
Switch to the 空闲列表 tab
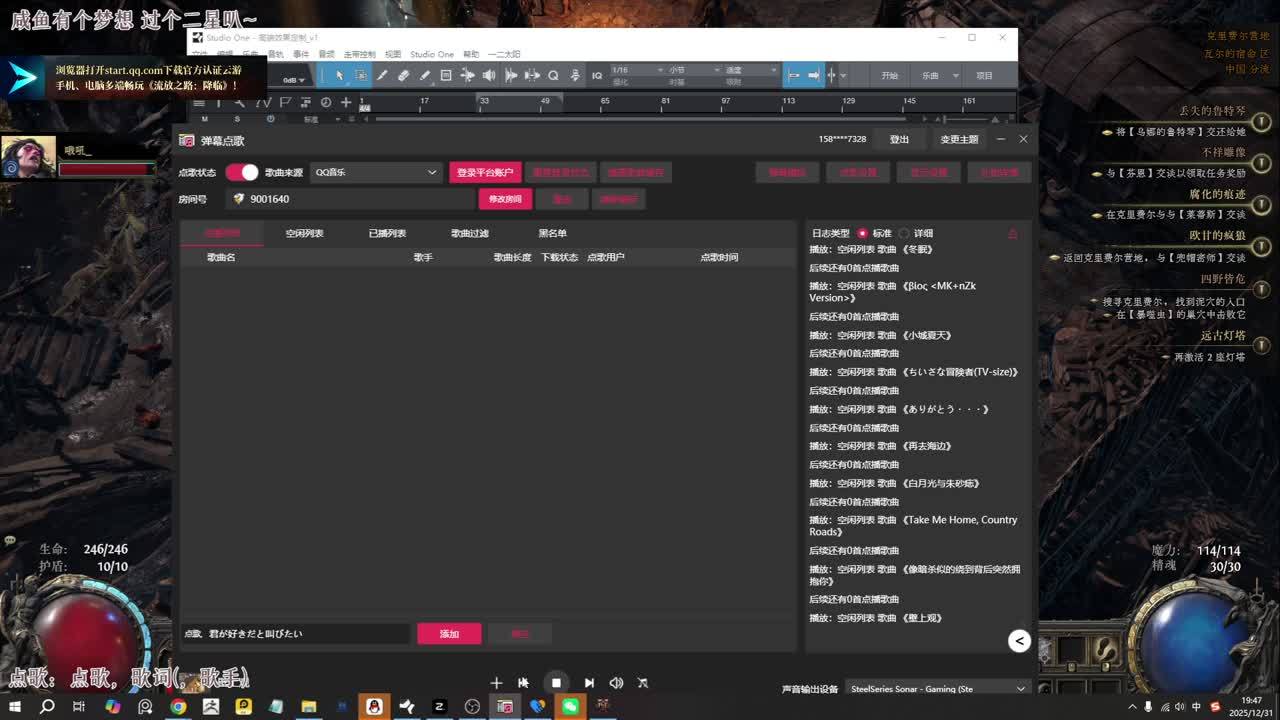304,233
